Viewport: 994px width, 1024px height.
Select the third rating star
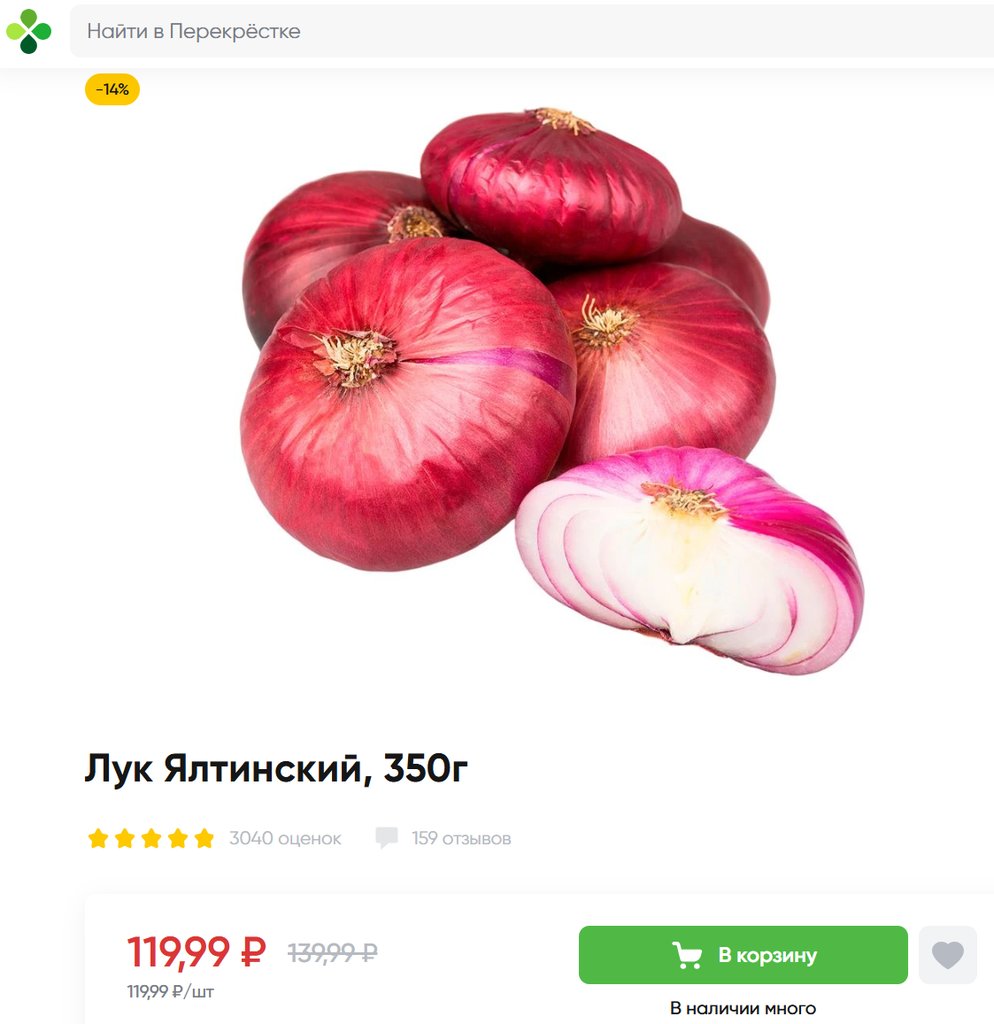[151, 838]
